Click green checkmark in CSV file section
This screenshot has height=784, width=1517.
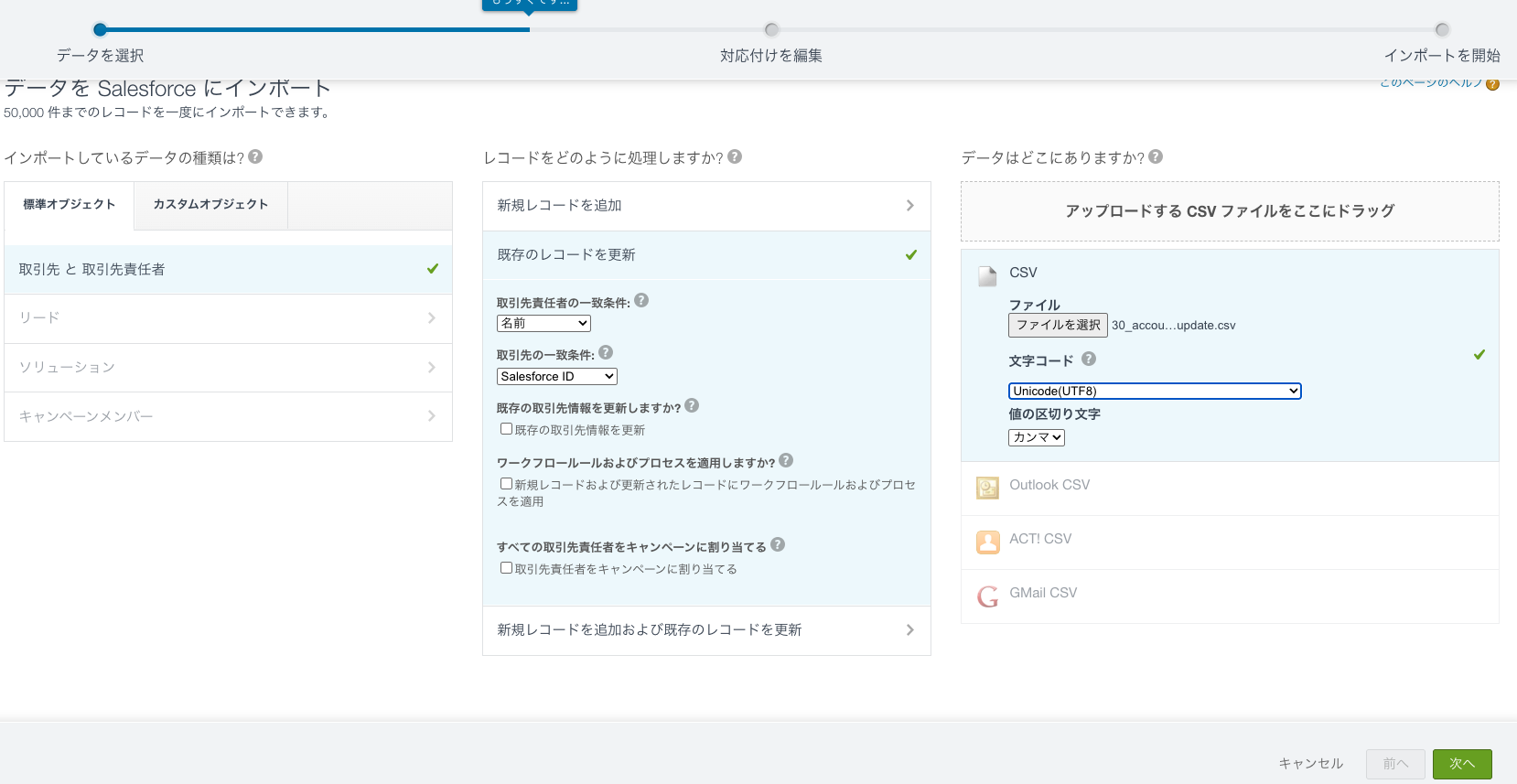coord(1479,354)
